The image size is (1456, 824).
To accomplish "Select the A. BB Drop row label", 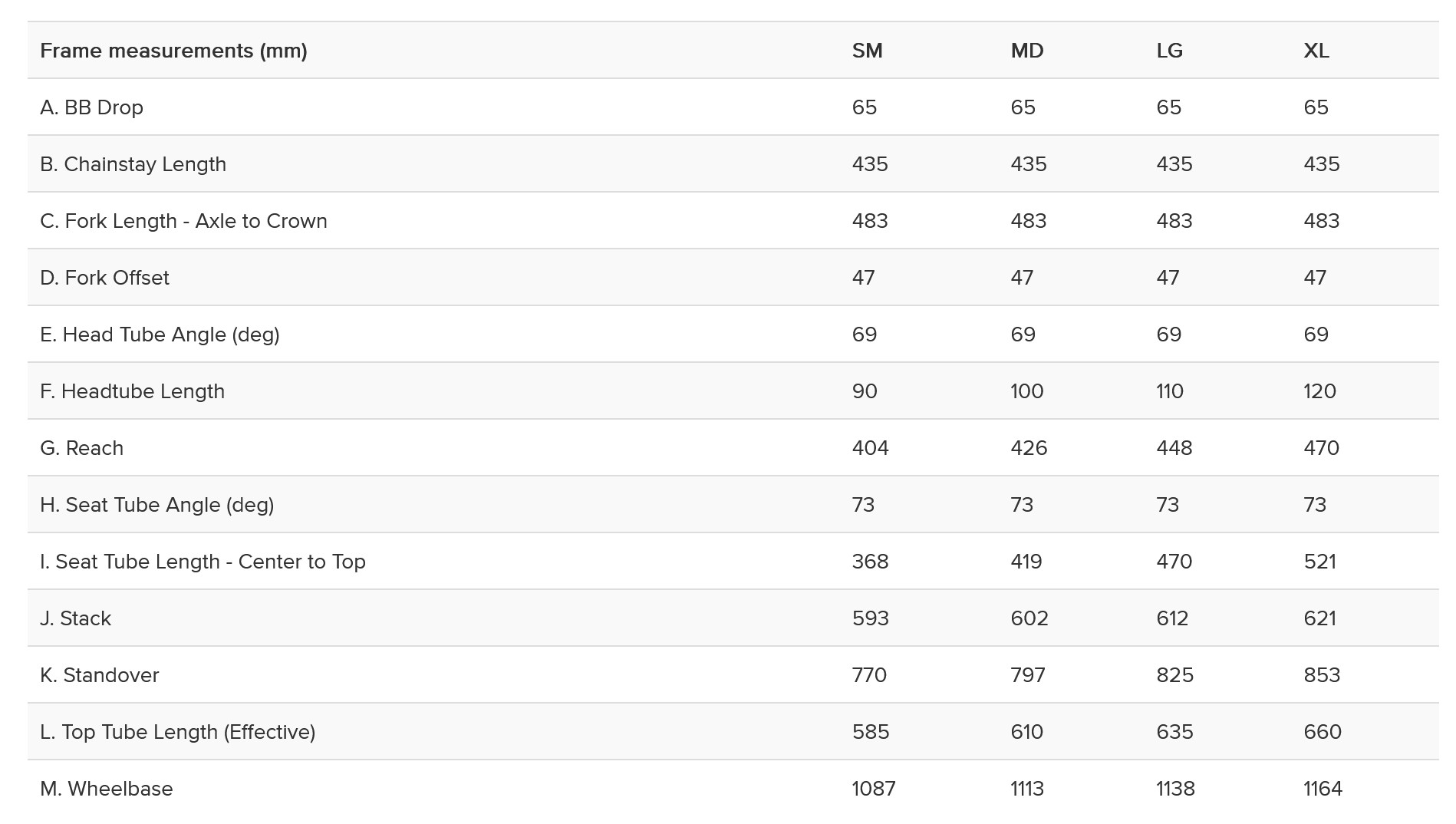I will point(91,107).
